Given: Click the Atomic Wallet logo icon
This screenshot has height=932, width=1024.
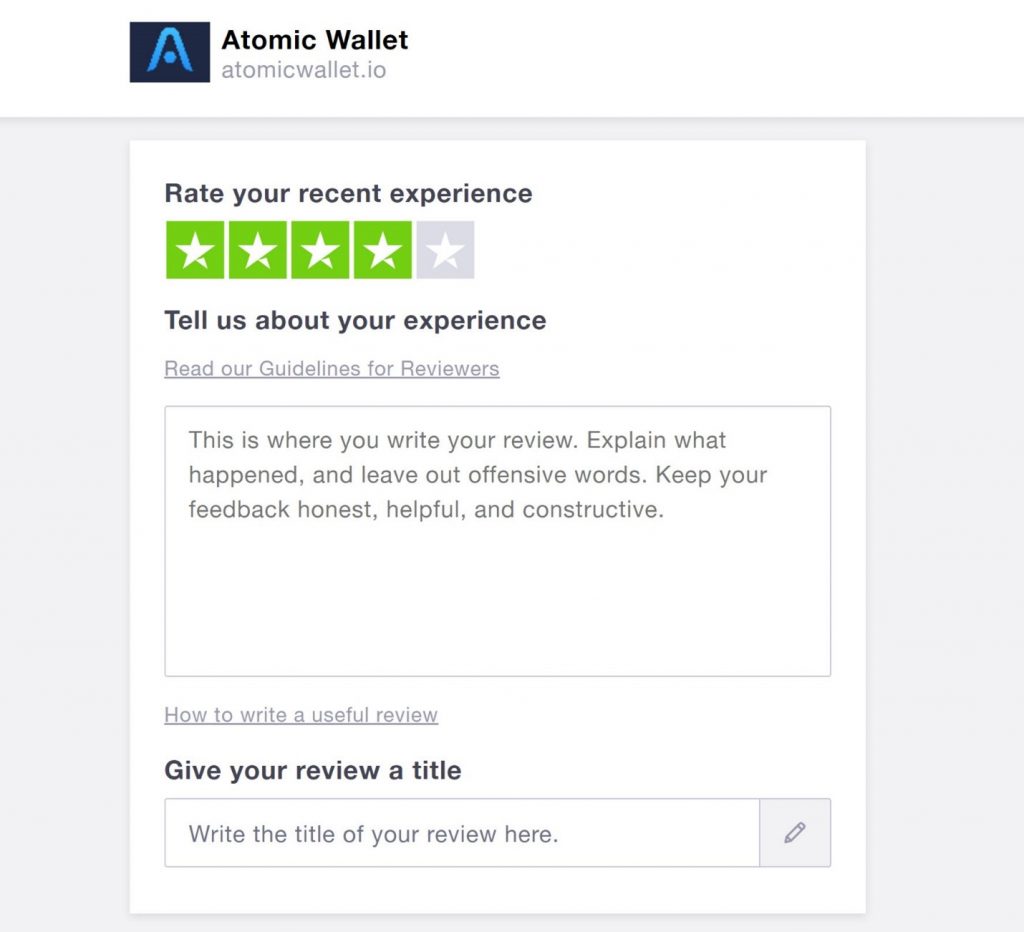Looking at the screenshot, I should click(170, 52).
